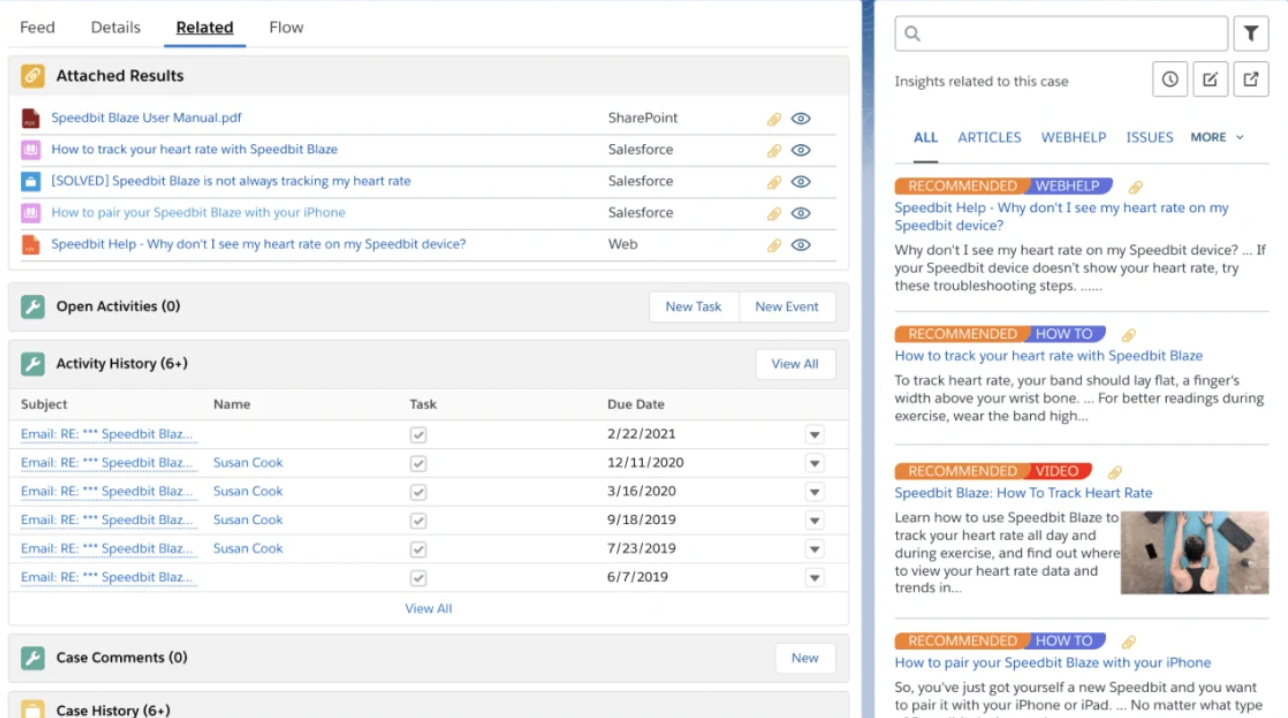The width and height of the screenshot is (1288, 718).
Task: Toggle the task checkbox on the 6/7/2019 email
Action: tap(418, 577)
